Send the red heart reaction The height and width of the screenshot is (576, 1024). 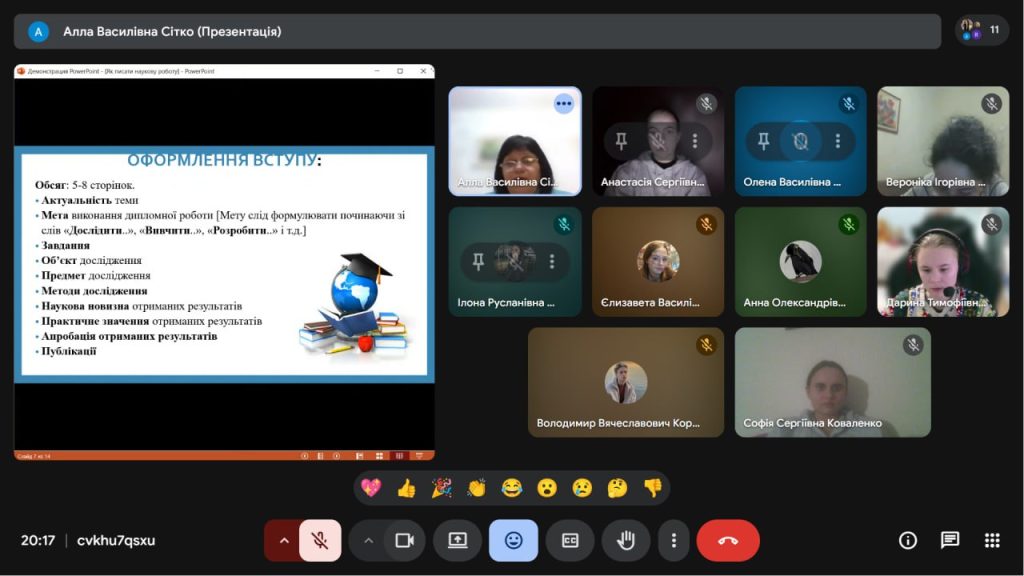pyautogui.click(x=371, y=488)
